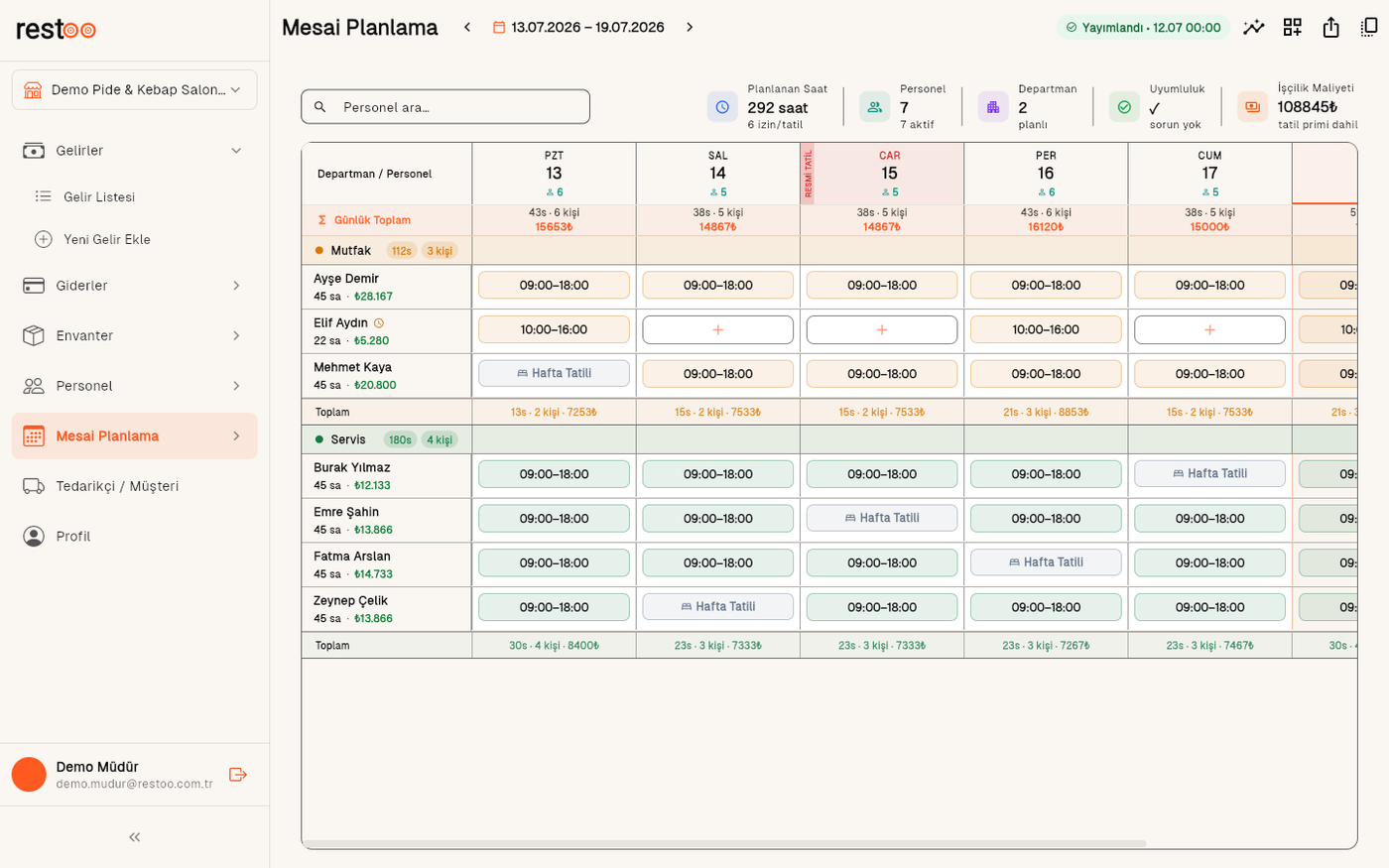Click the calendar icon beside date range
1389x868 pixels.
pos(499,28)
